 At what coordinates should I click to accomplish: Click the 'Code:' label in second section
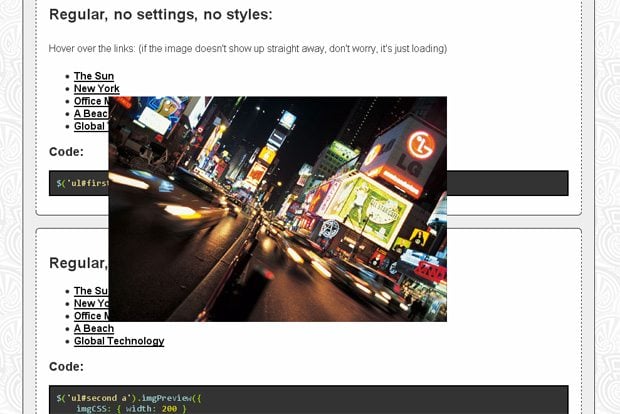click(66, 367)
